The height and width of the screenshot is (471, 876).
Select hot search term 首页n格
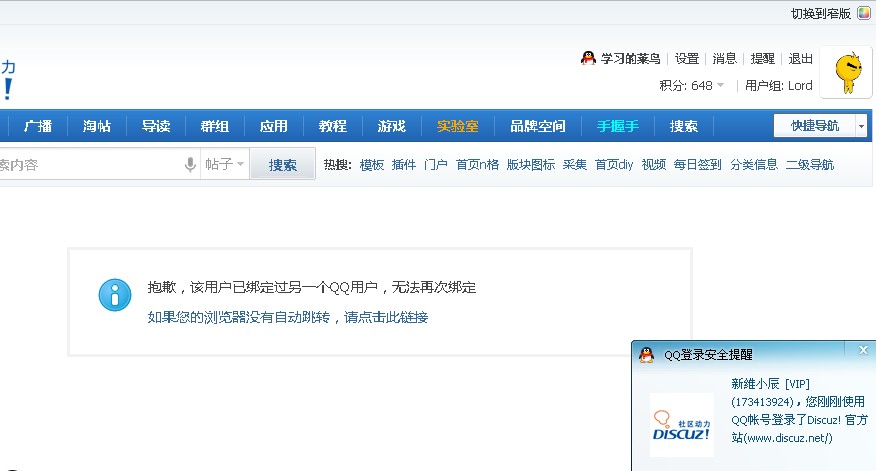477,165
